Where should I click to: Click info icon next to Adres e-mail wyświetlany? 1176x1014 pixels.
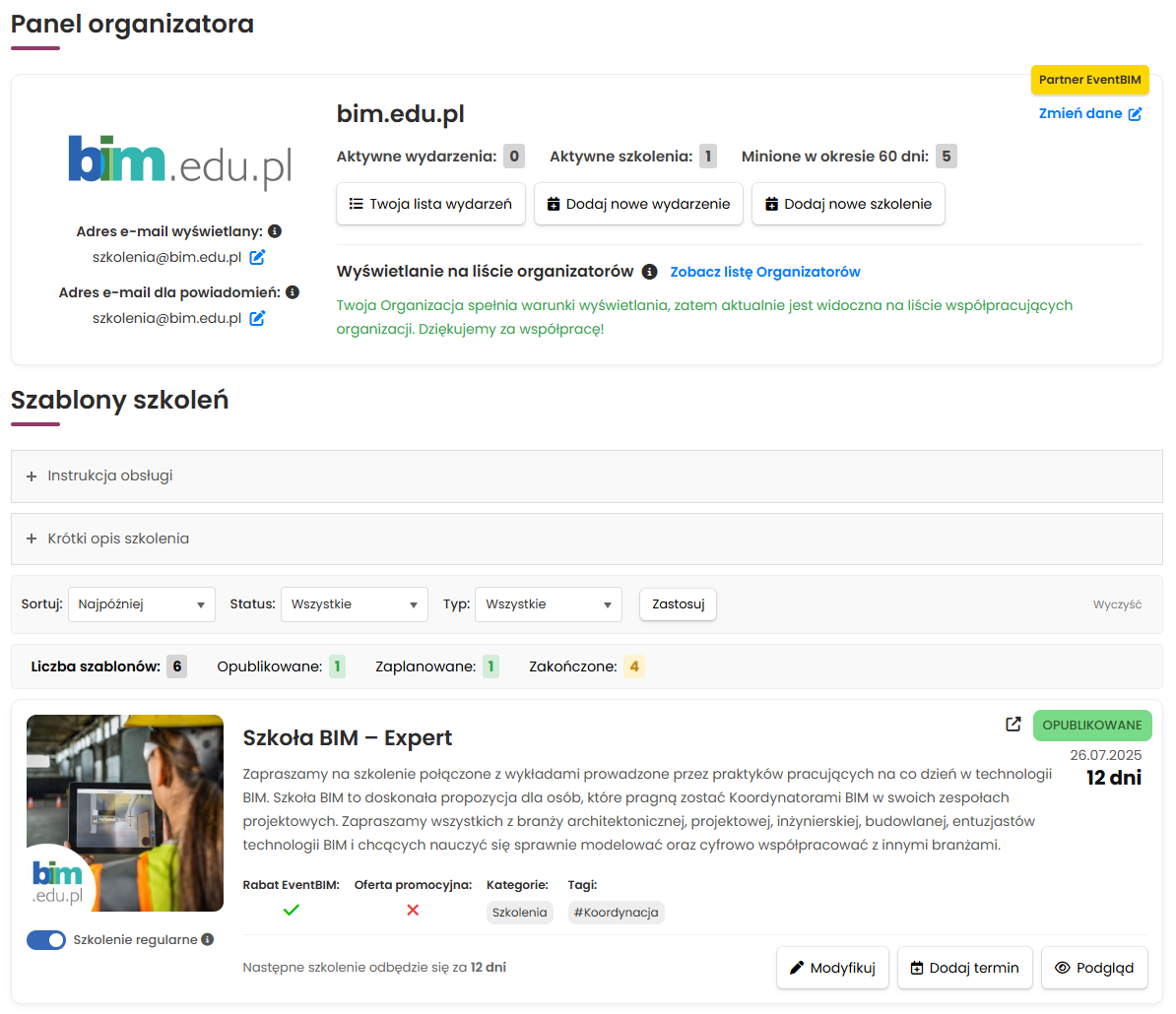coord(275,231)
